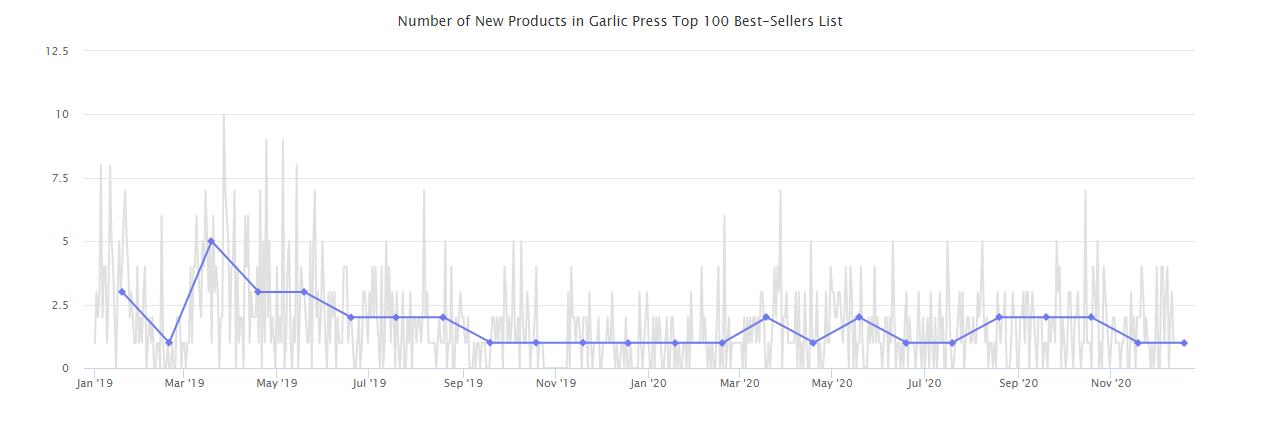
Task: Click the Sep '19 x-axis label
Action: 463,383
